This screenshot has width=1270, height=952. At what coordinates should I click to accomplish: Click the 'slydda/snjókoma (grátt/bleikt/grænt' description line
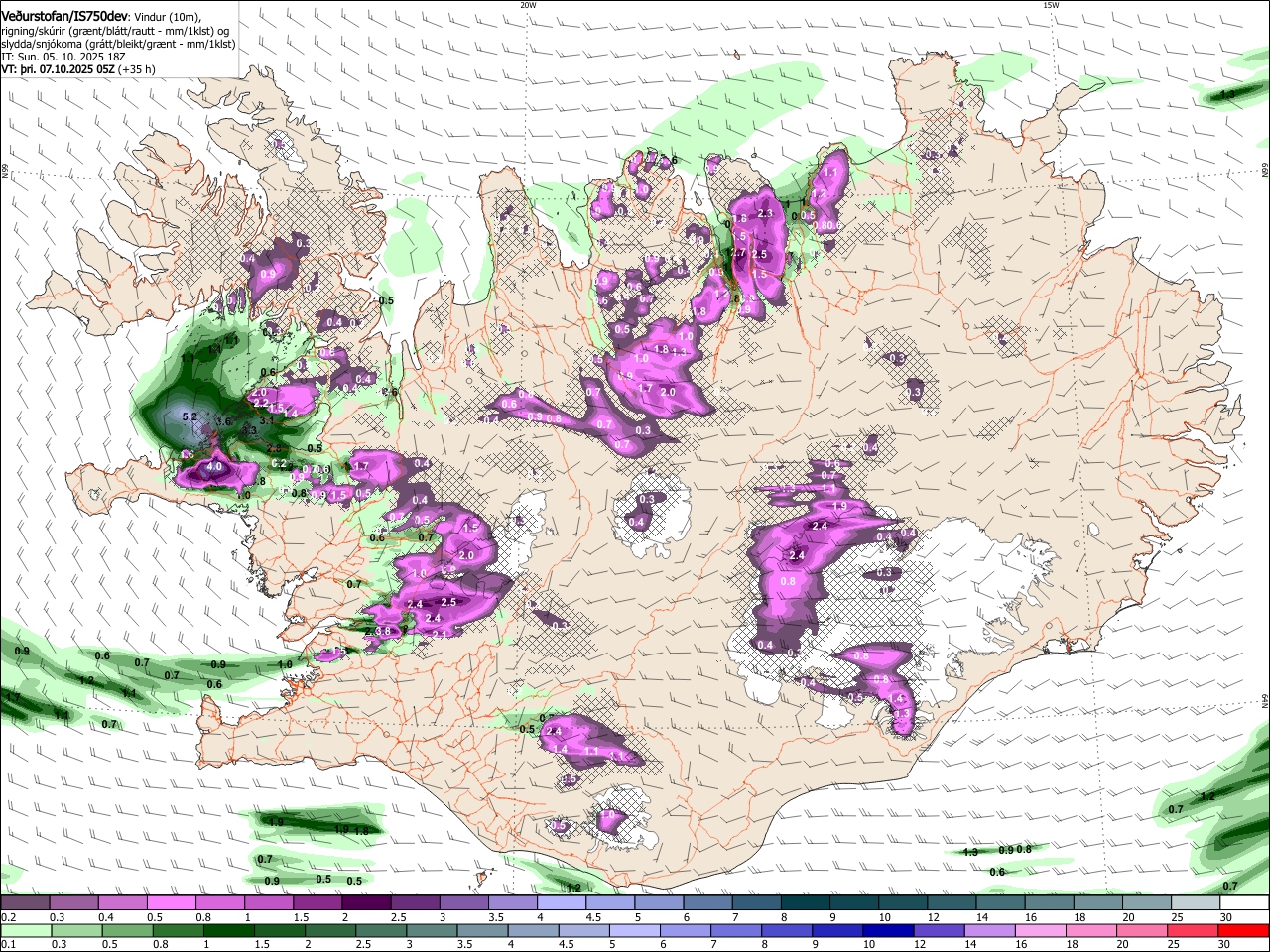[118, 44]
